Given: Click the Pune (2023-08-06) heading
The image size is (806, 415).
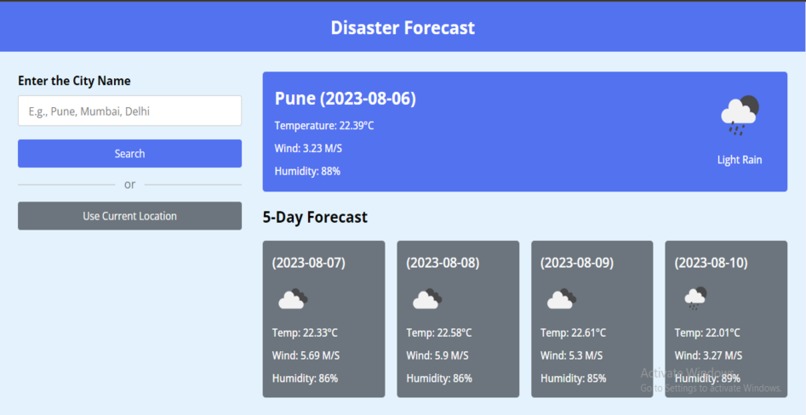Looking at the screenshot, I should (345, 98).
